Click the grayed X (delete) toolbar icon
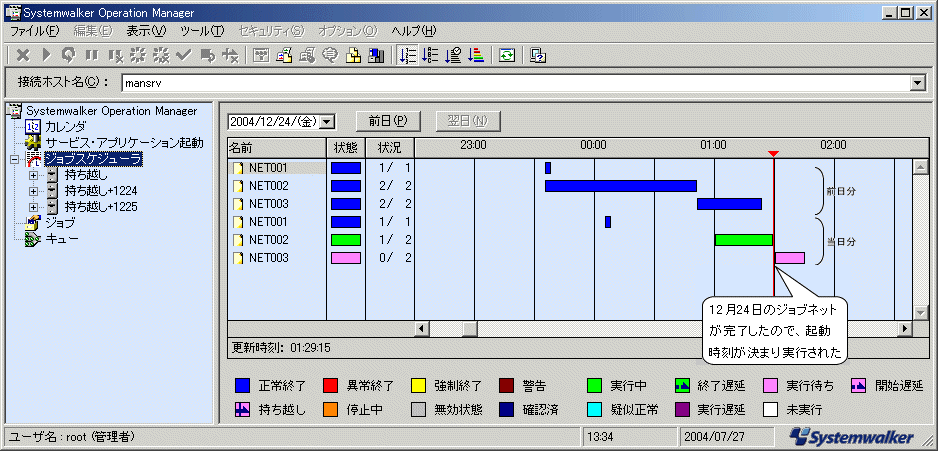 point(23,56)
